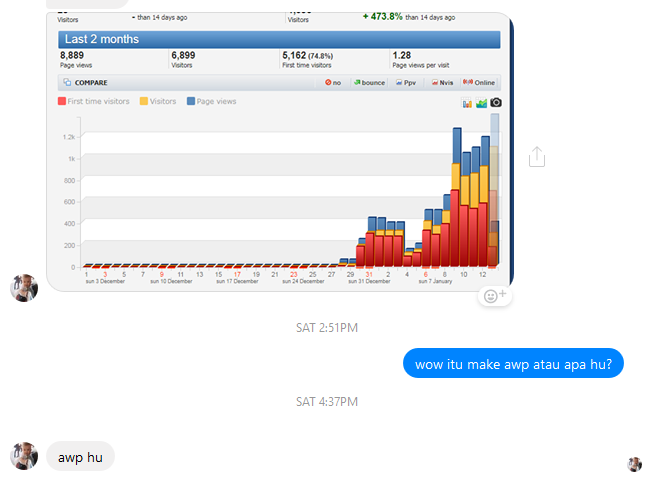Viewport: 649px width, 487px height.
Task: Switch to the "Online" compare tab
Action: click(x=479, y=82)
